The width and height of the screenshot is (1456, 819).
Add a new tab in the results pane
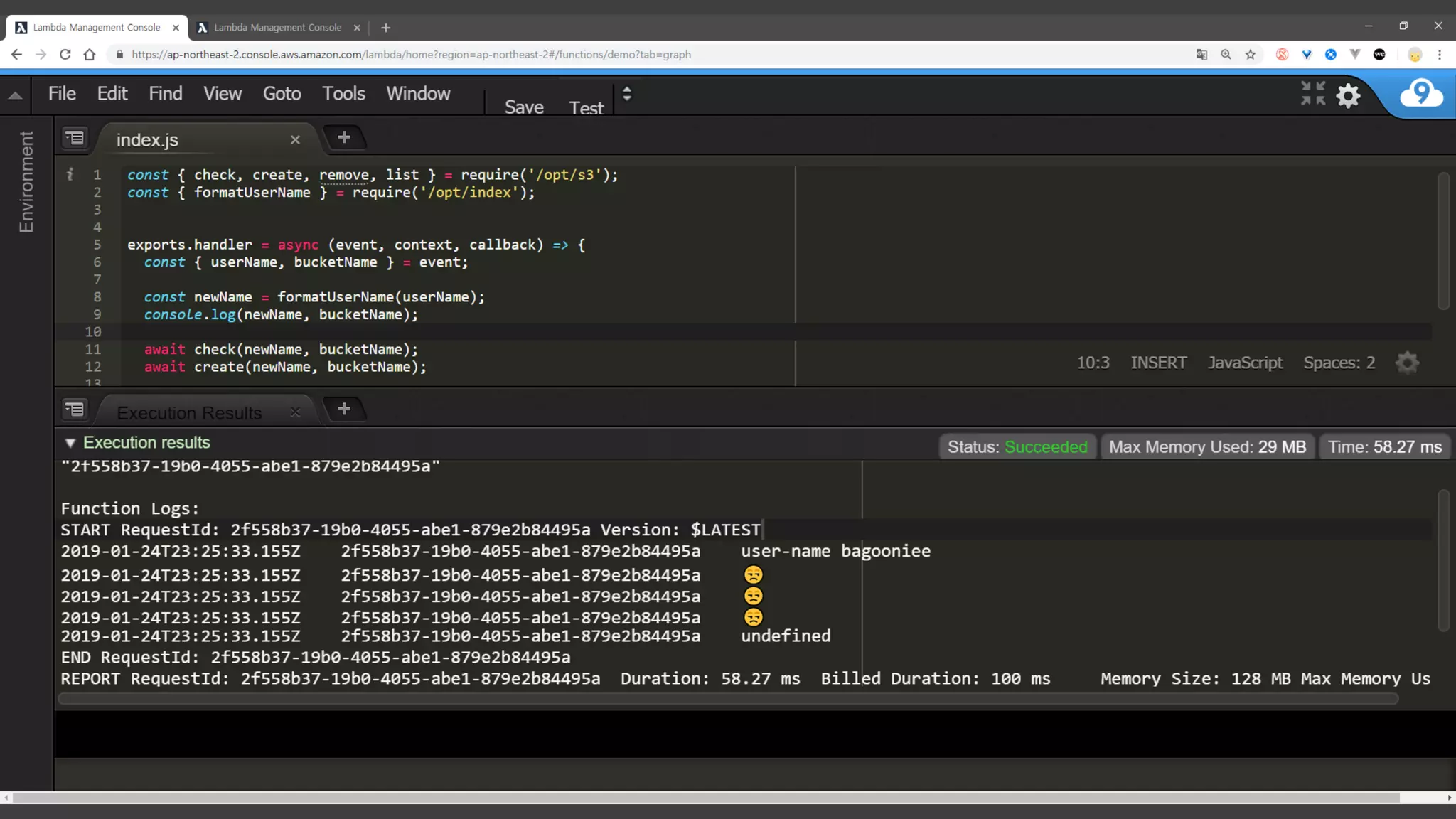tap(344, 409)
